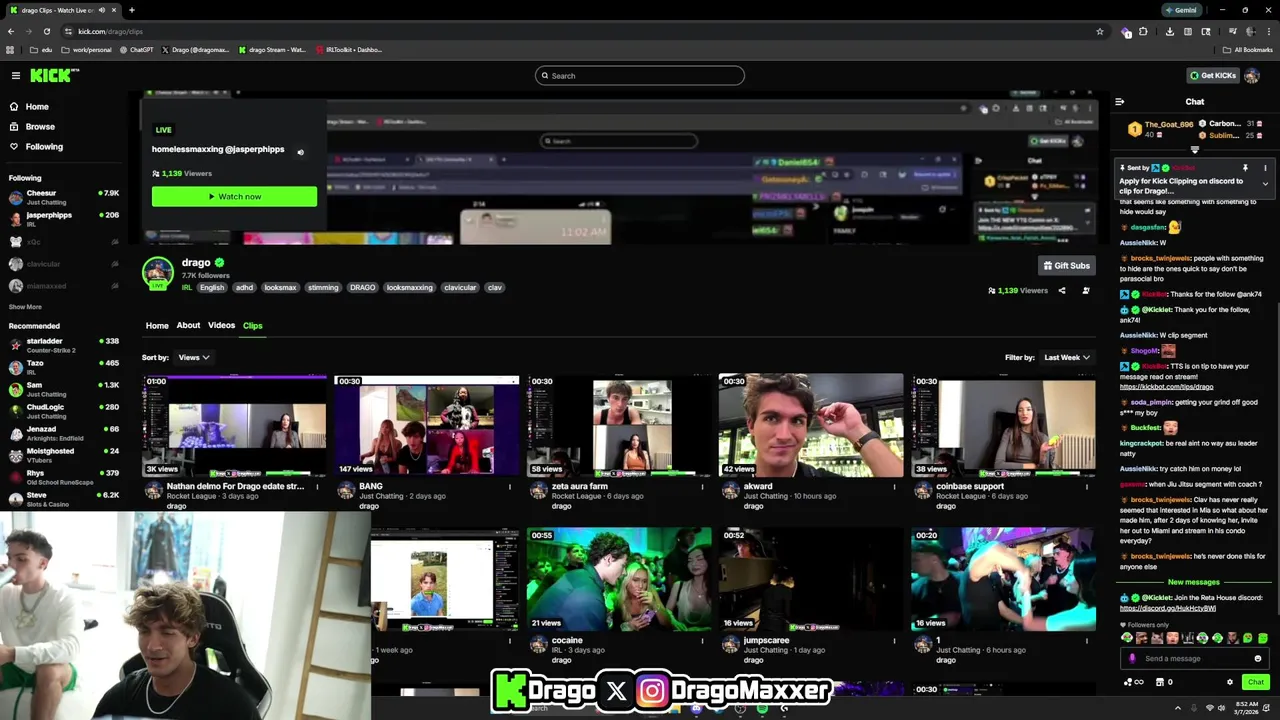Click the looksmax tag
1280x720 pixels.
280,288
